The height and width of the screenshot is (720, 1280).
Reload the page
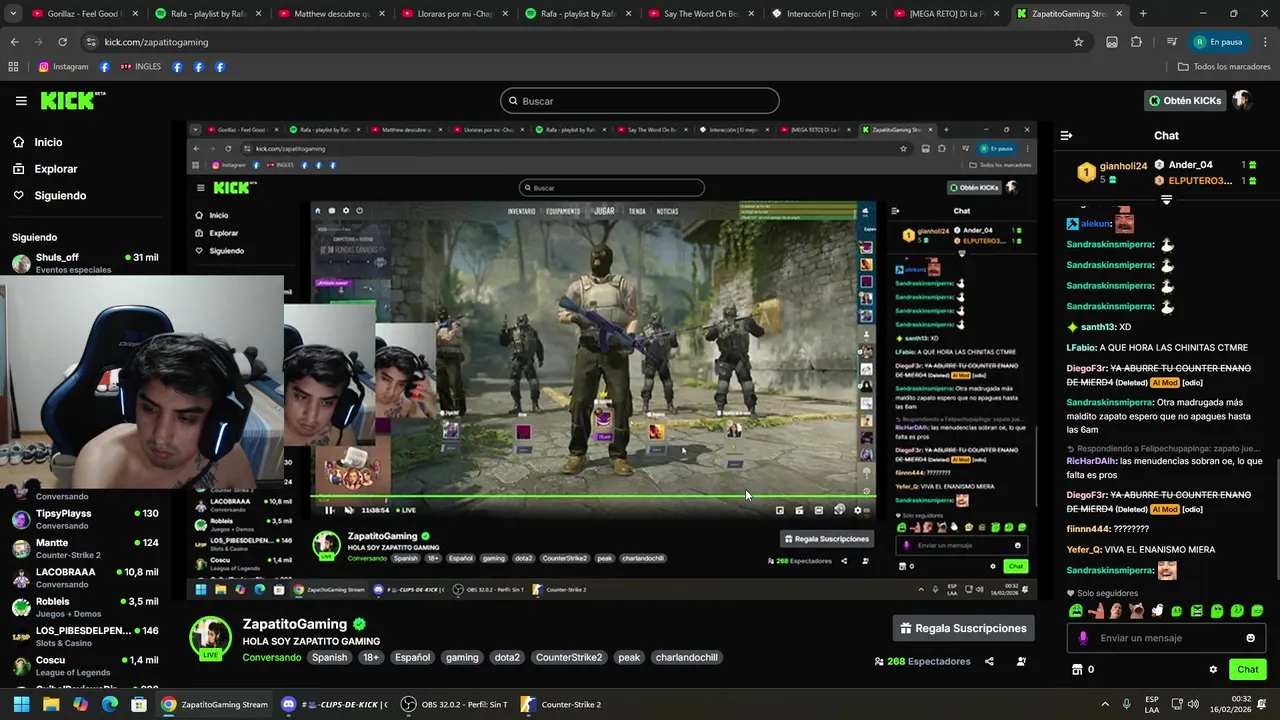point(62,42)
